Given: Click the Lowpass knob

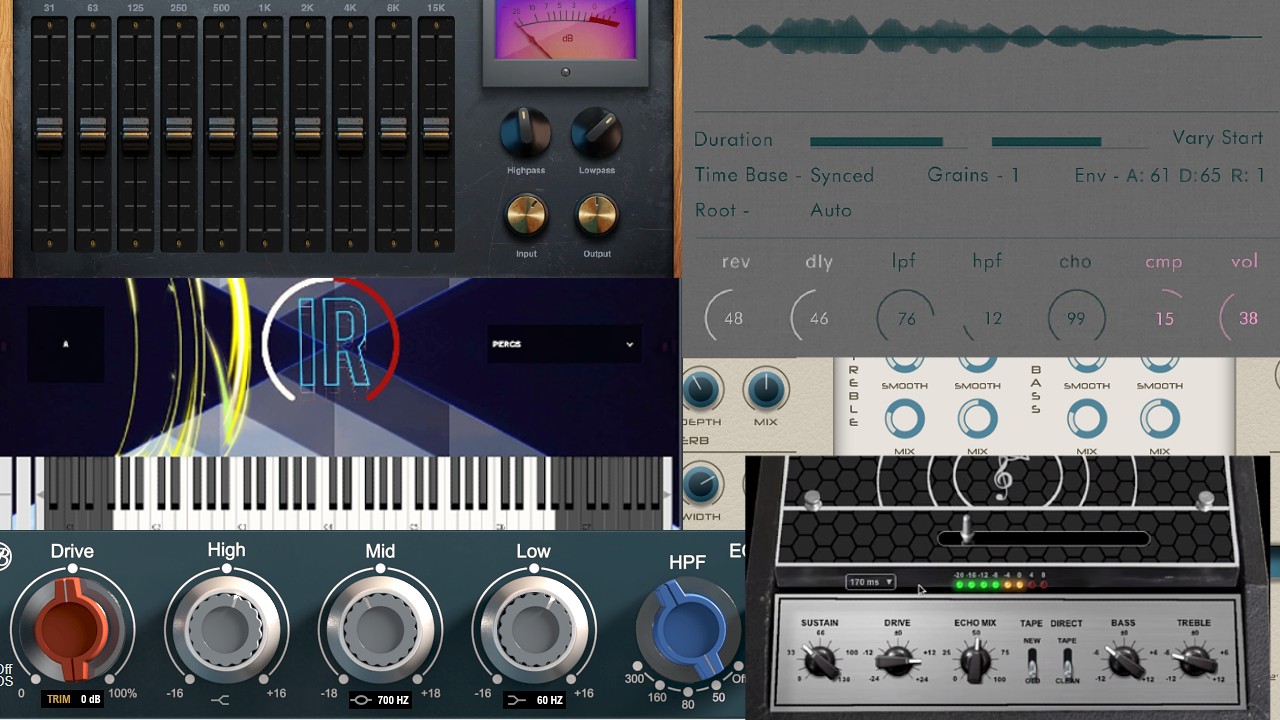Looking at the screenshot, I should pyautogui.click(x=597, y=132).
